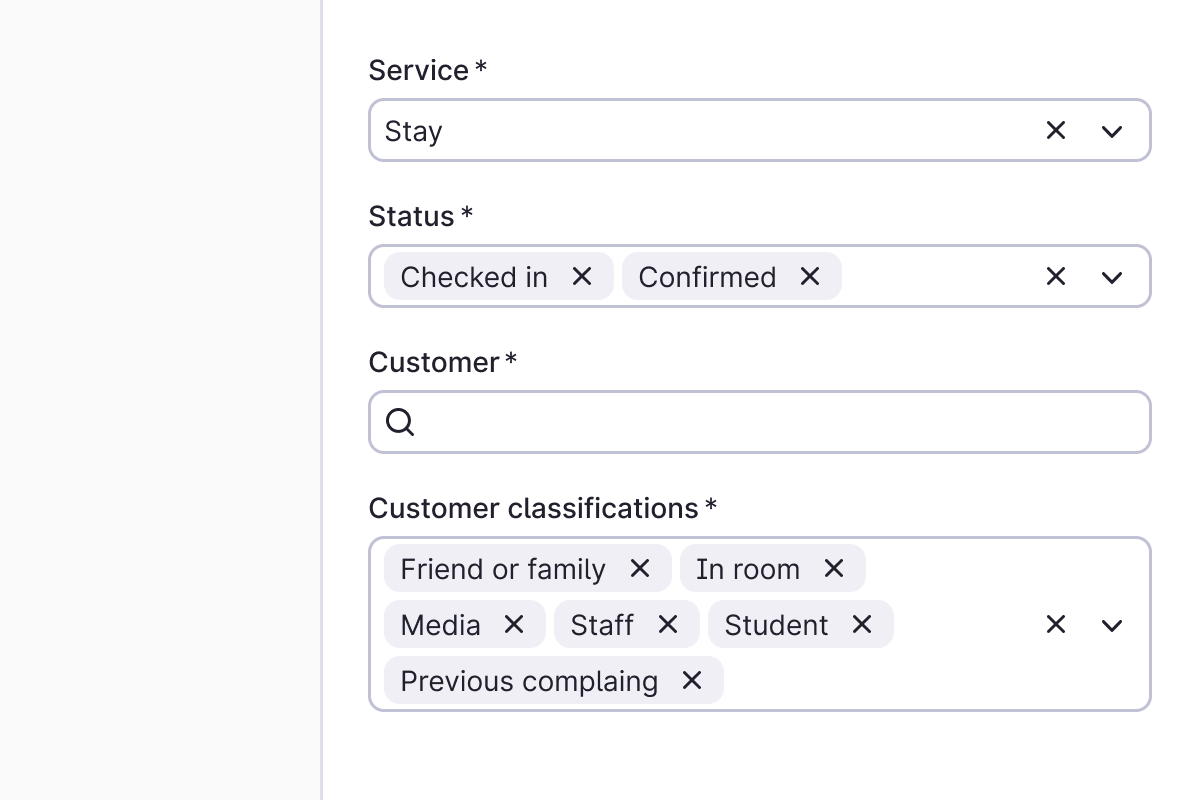
Task: Remove Previous complaing classification tag
Action: (692, 680)
